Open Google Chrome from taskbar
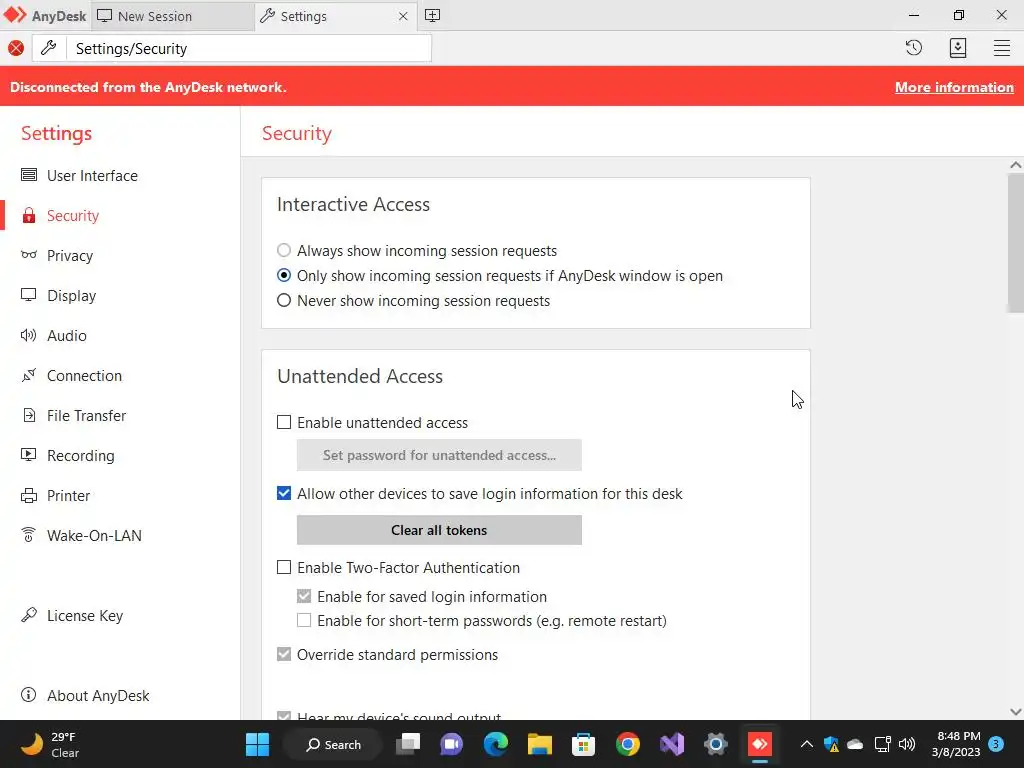This screenshot has height=768, width=1024. 628,744
